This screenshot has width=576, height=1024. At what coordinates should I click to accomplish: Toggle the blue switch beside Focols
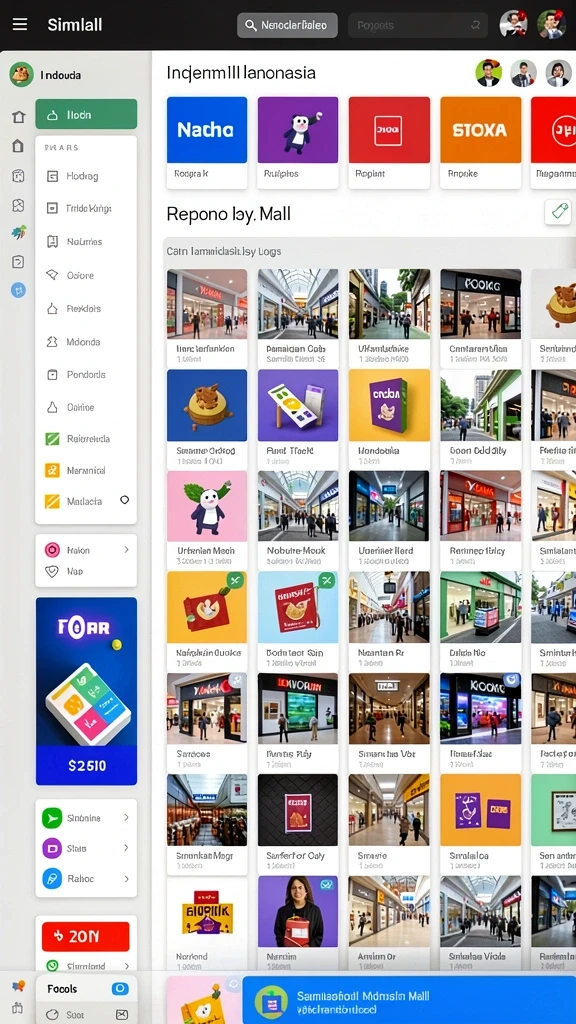120,989
